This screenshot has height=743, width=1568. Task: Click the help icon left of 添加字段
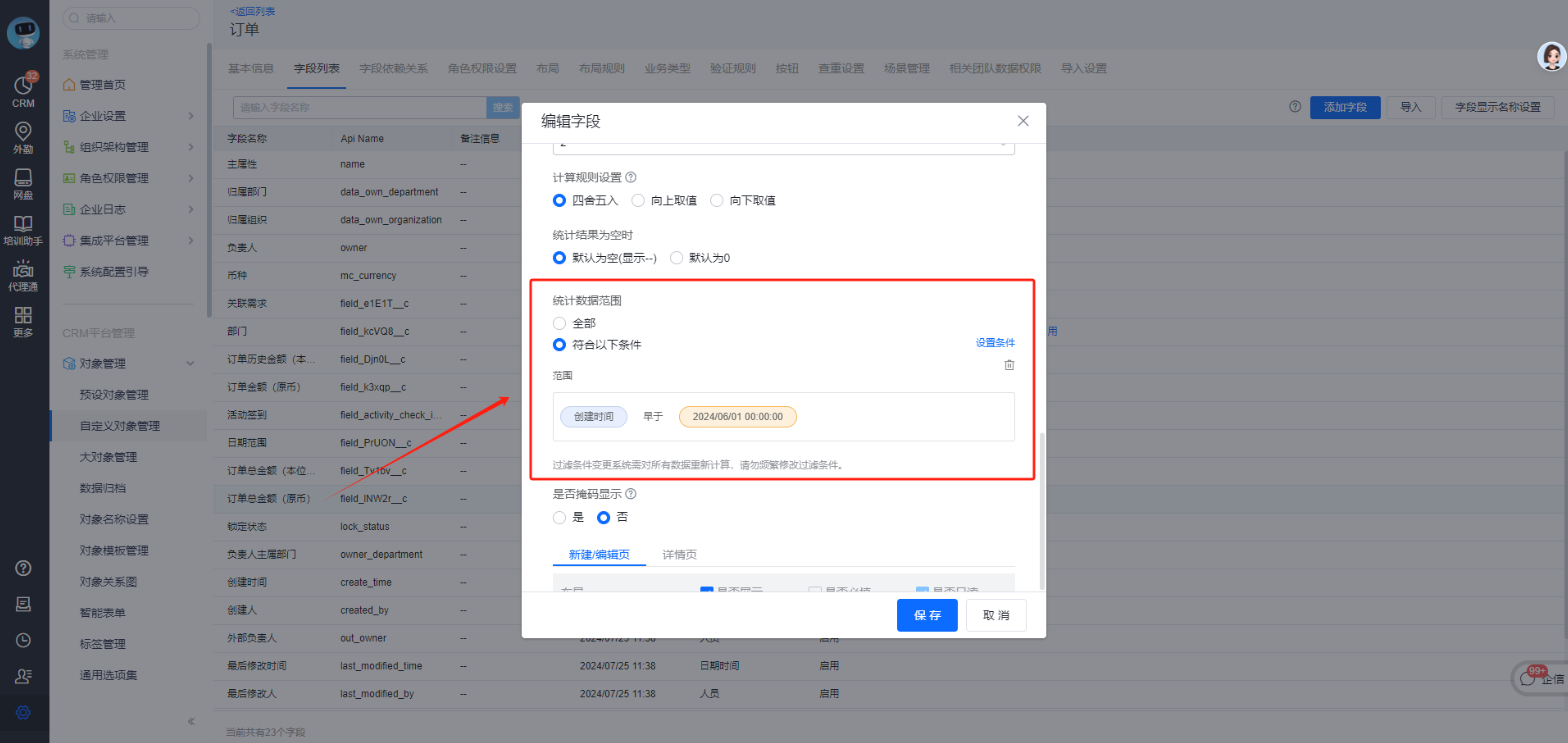pyautogui.click(x=1295, y=106)
